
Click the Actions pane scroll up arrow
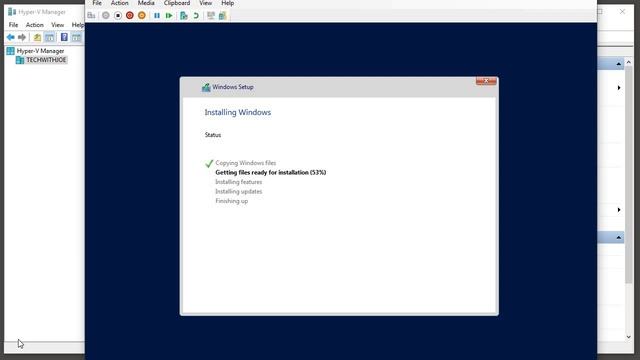pyautogui.click(x=629, y=62)
